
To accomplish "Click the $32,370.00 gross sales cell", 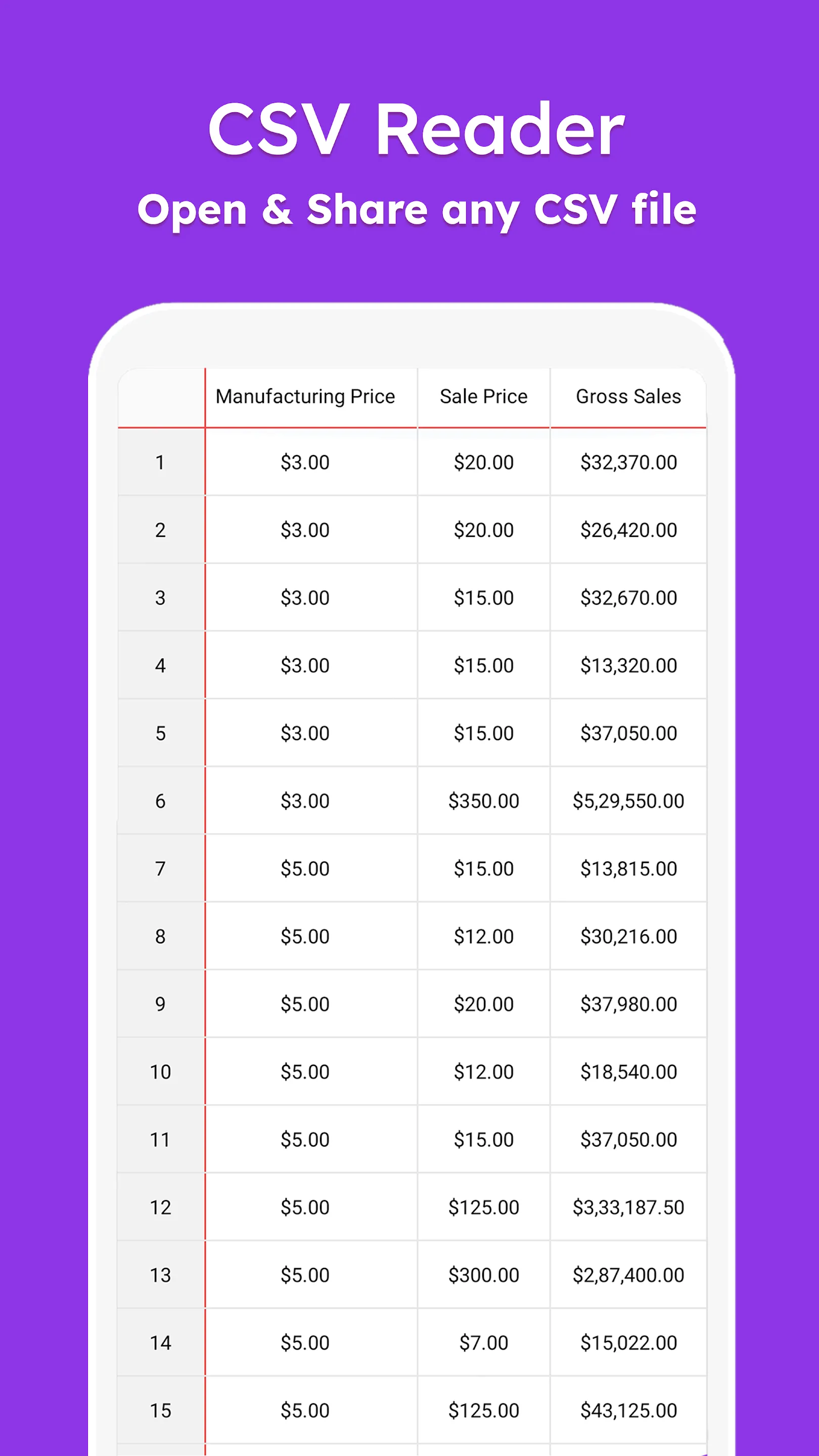I will coord(628,463).
